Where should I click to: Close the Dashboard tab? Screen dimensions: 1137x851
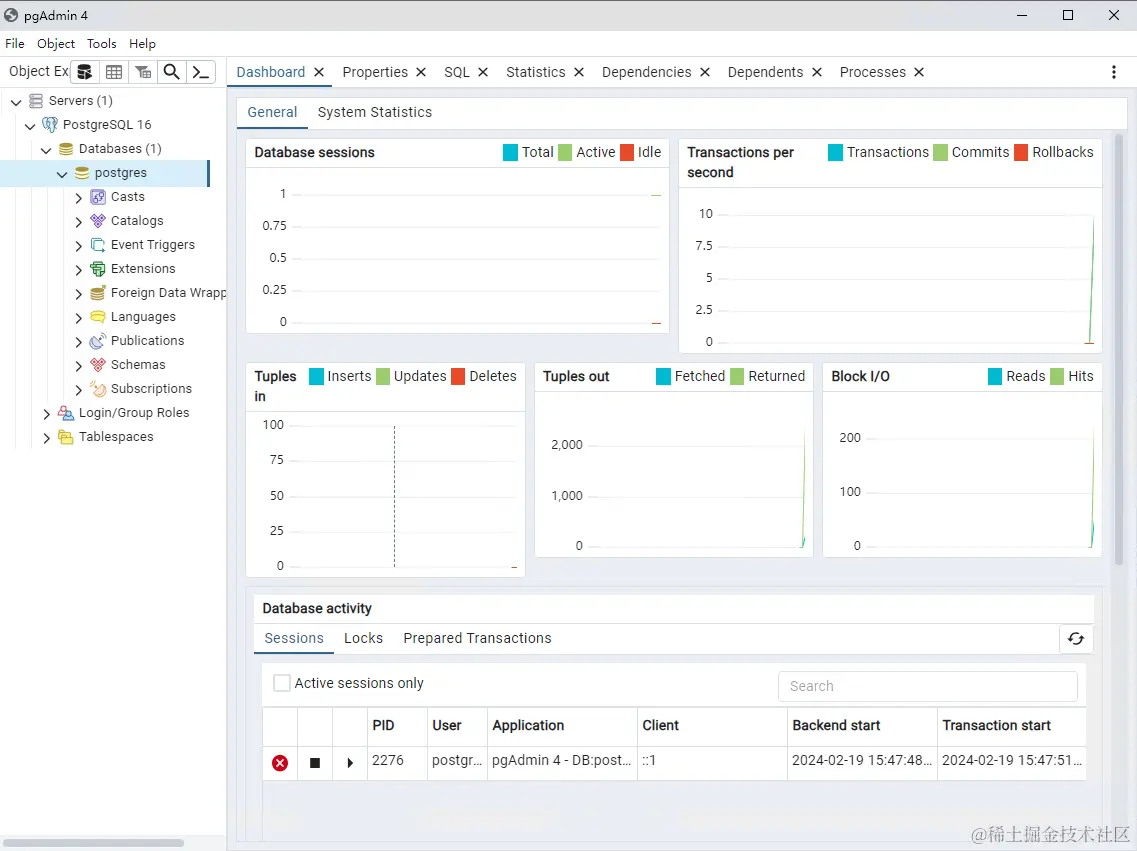318,72
